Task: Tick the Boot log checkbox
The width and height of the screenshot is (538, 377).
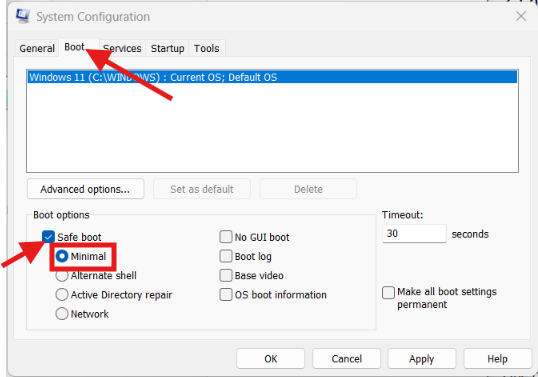Action: (226, 256)
